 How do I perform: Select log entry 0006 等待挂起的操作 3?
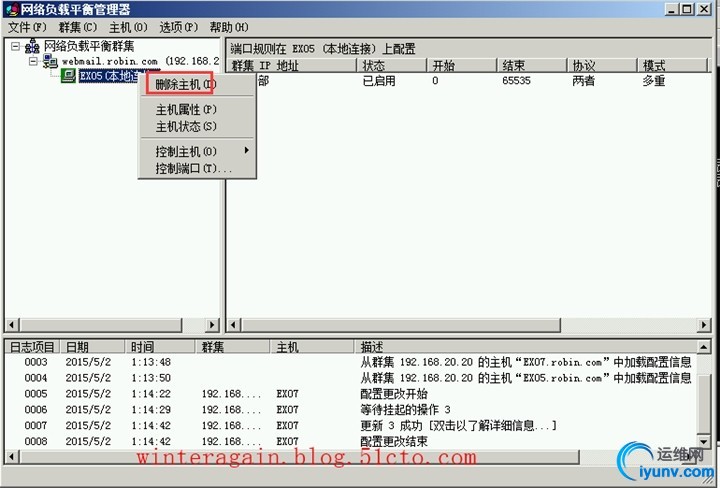point(351,409)
